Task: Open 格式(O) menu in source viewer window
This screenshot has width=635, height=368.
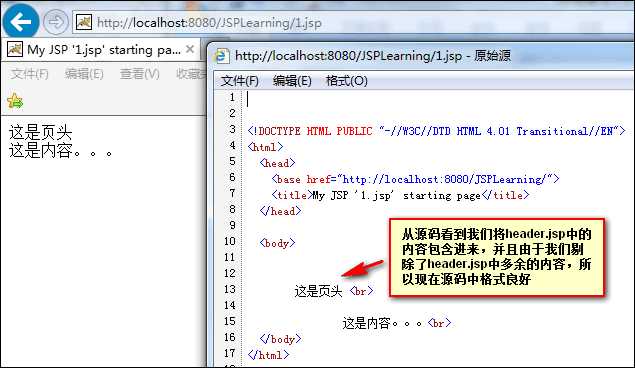Action: tap(347, 81)
